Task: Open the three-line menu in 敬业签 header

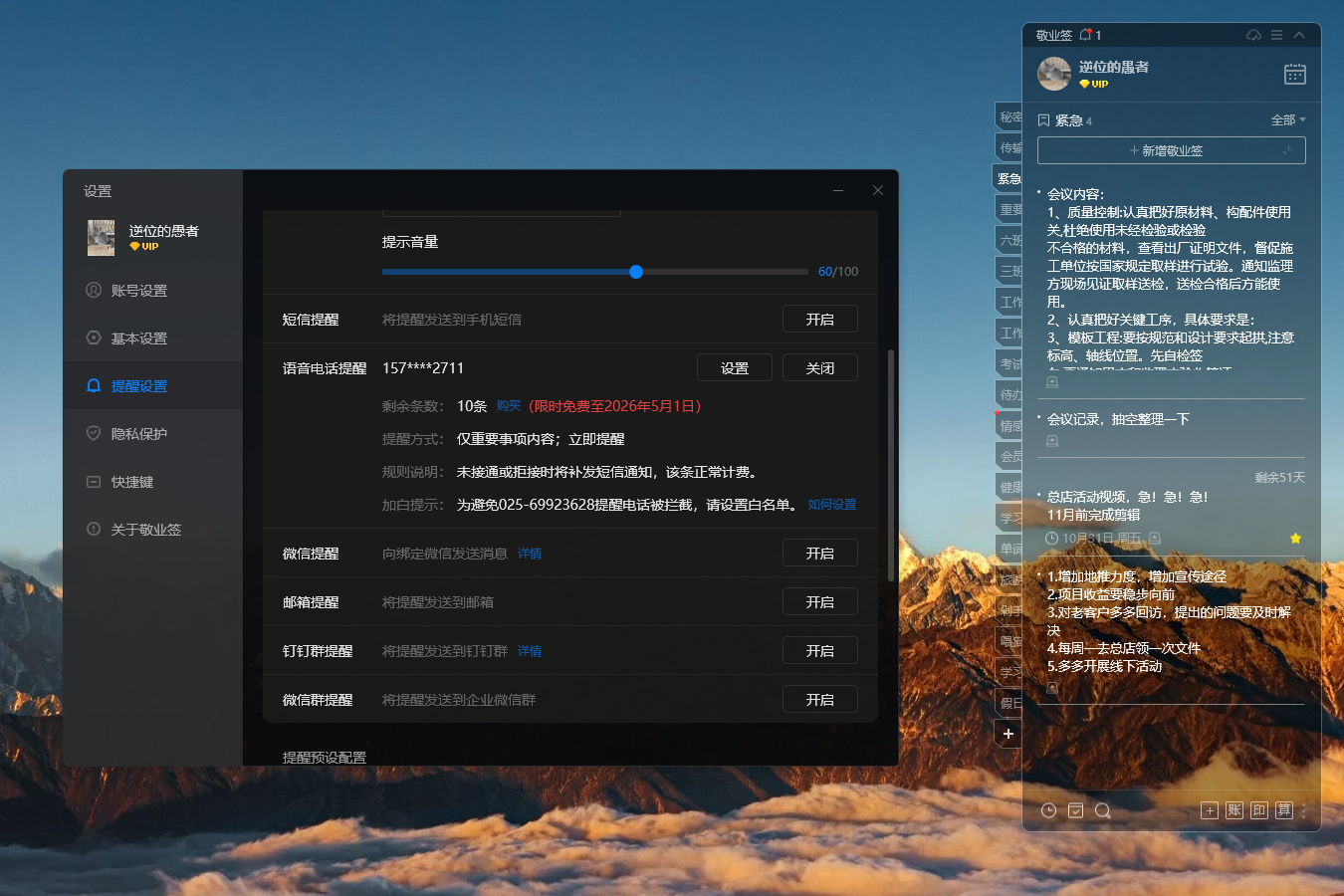Action: point(1276,35)
